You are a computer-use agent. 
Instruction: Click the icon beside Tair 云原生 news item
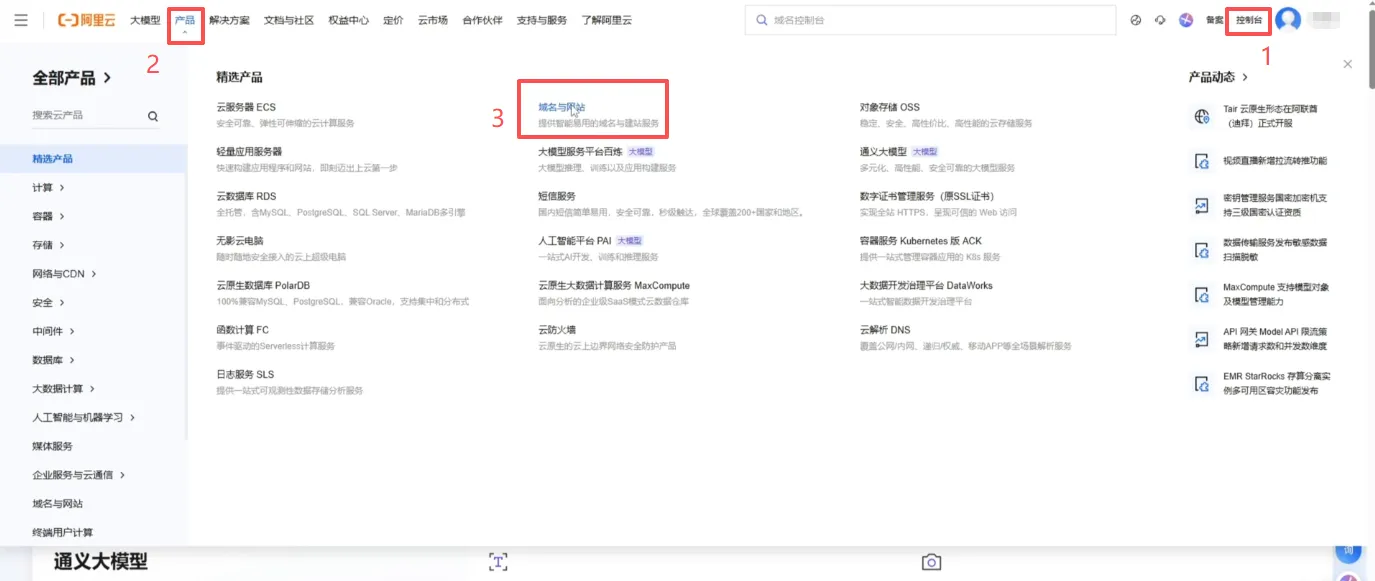pyautogui.click(x=1202, y=116)
